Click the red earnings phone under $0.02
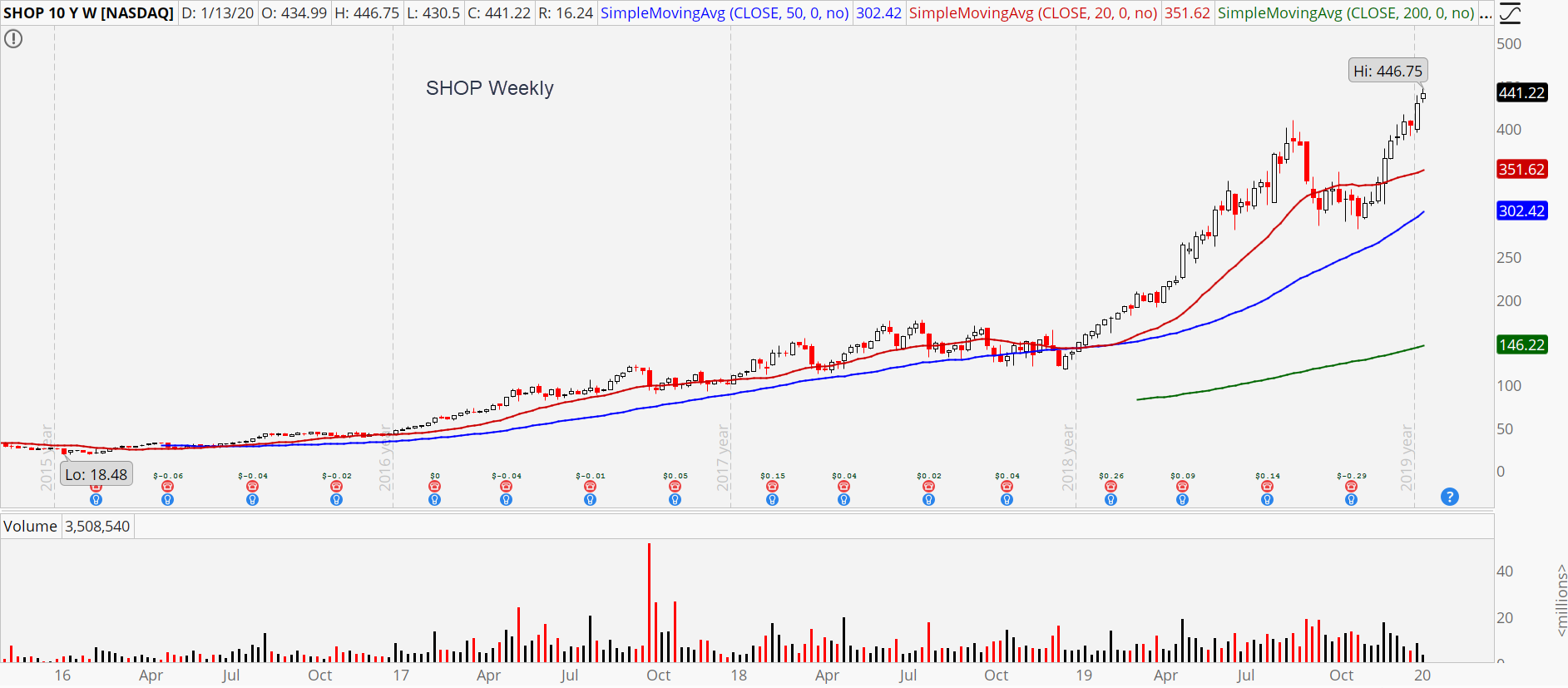The image size is (1568, 688). (x=928, y=487)
